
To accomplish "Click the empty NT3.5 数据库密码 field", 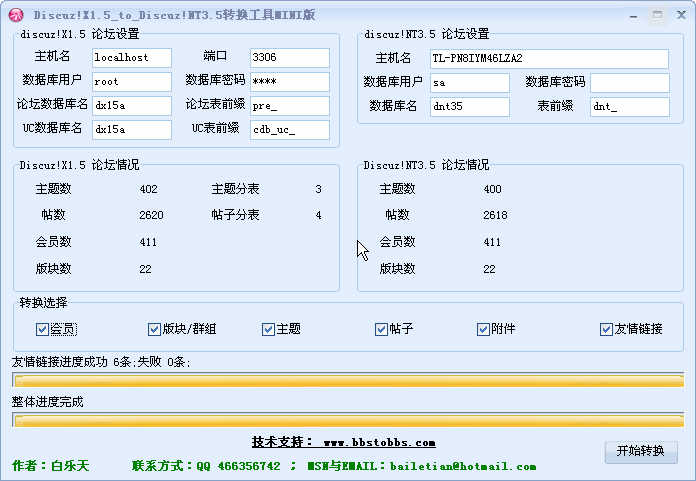I will 629,83.
